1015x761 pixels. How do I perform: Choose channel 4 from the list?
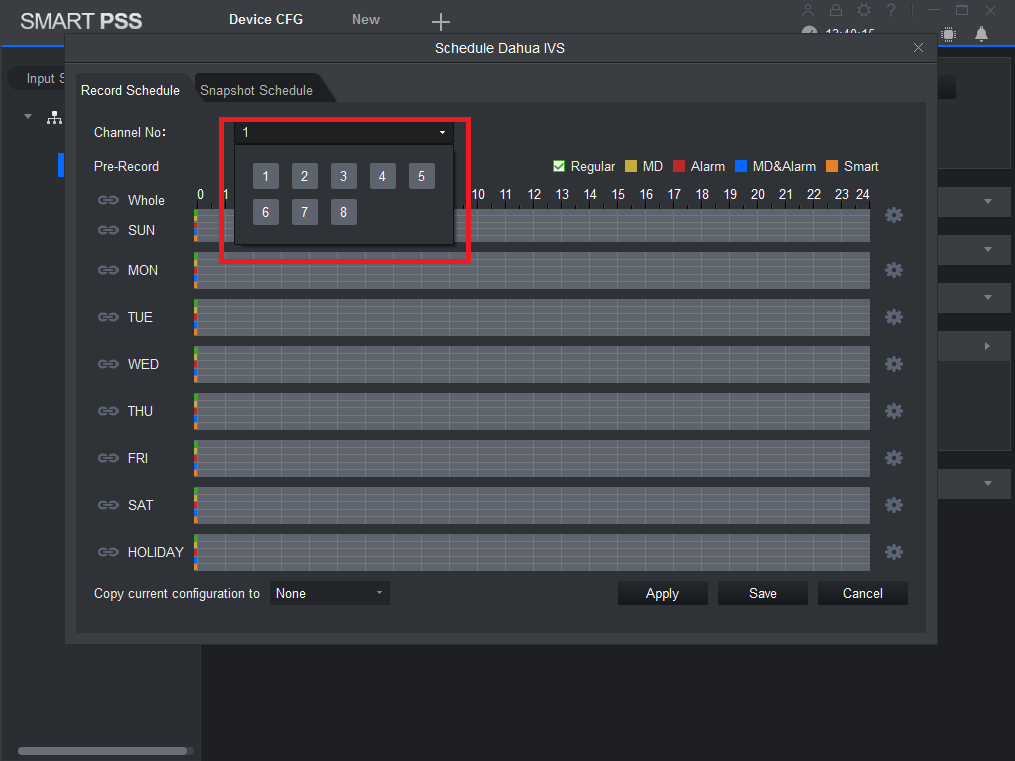[383, 176]
